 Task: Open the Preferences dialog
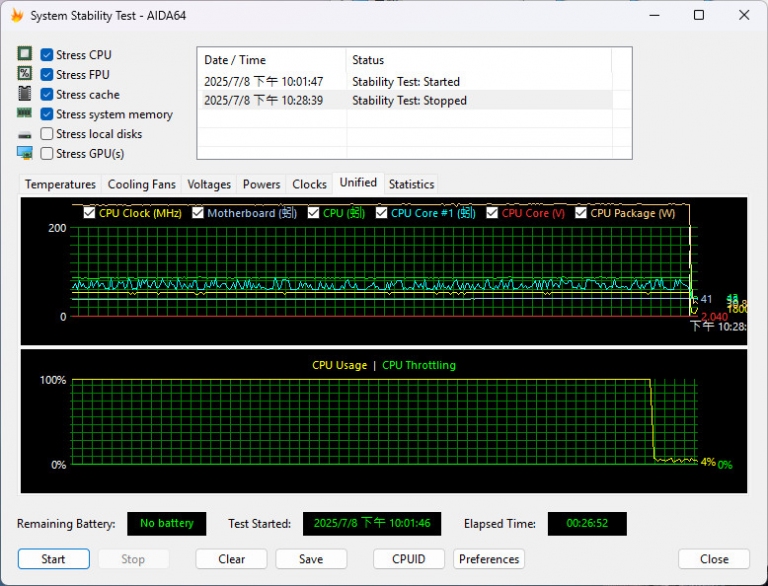[489, 559]
